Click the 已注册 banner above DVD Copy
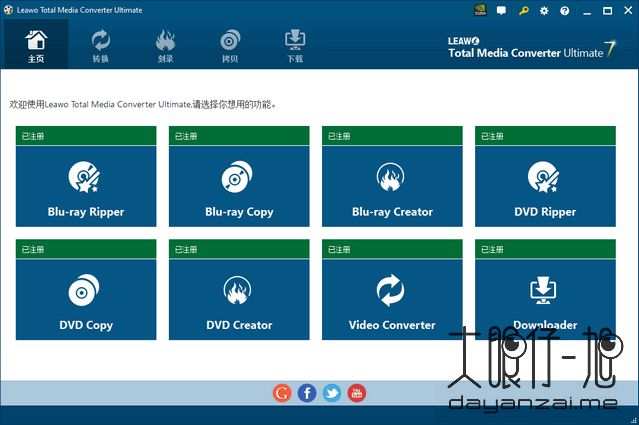 (x=86, y=249)
